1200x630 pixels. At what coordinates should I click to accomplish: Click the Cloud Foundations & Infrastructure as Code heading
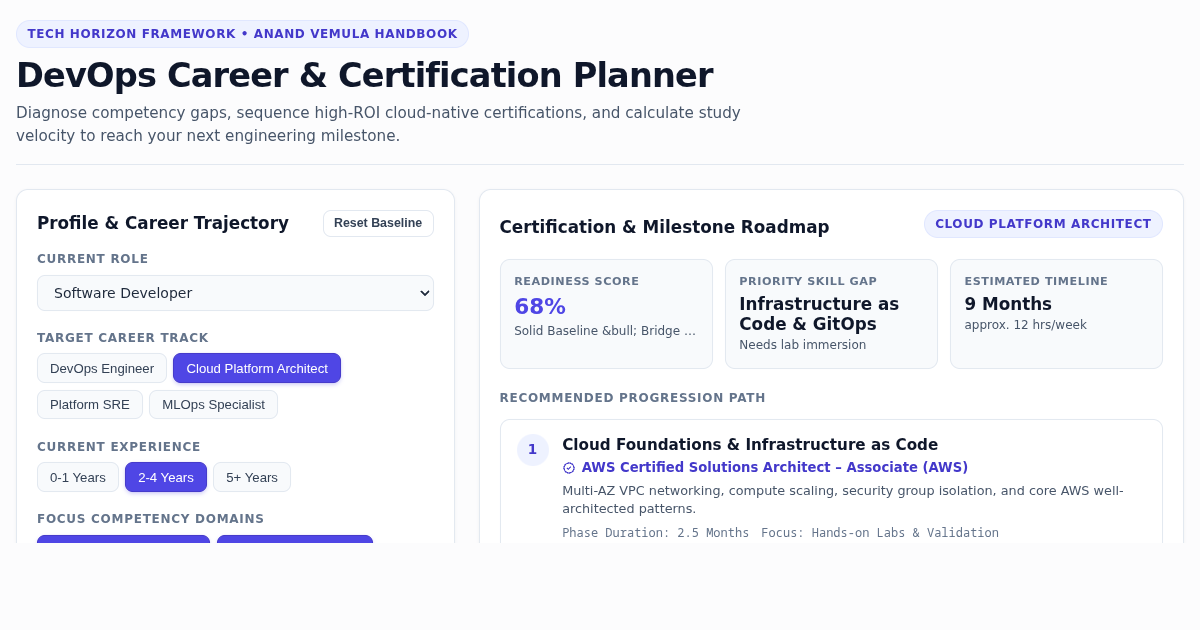[x=750, y=445]
